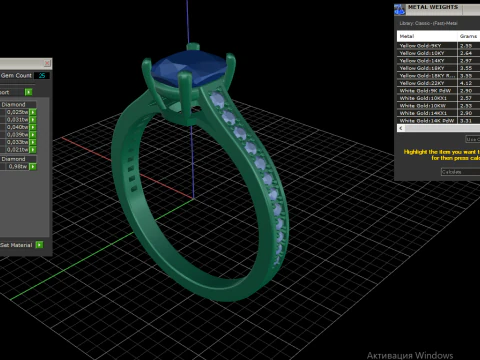Select the White Gold:10KW row
The image size is (480, 360).
click(438, 106)
